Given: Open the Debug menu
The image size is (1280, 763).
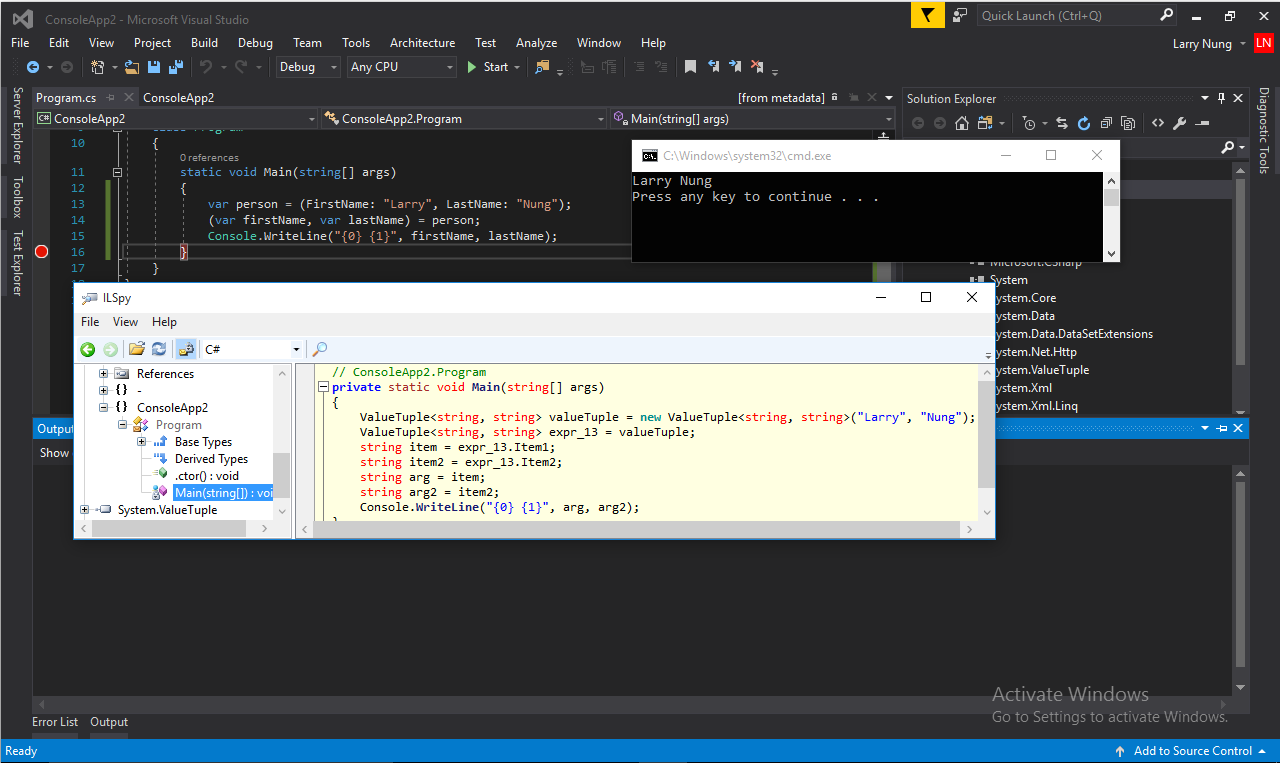Looking at the screenshot, I should click(x=255, y=43).
